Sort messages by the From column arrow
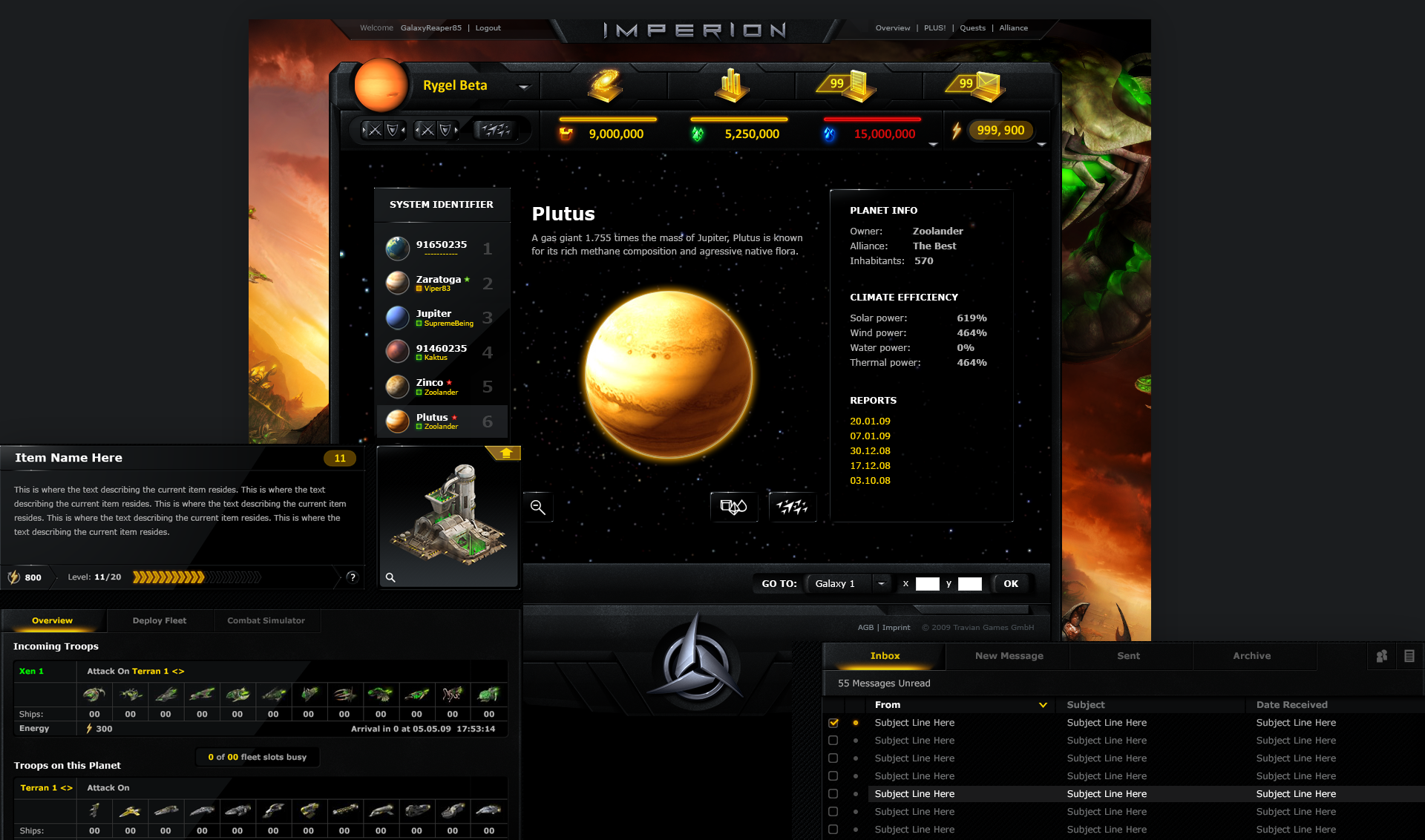This screenshot has width=1425, height=840. 1043,705
